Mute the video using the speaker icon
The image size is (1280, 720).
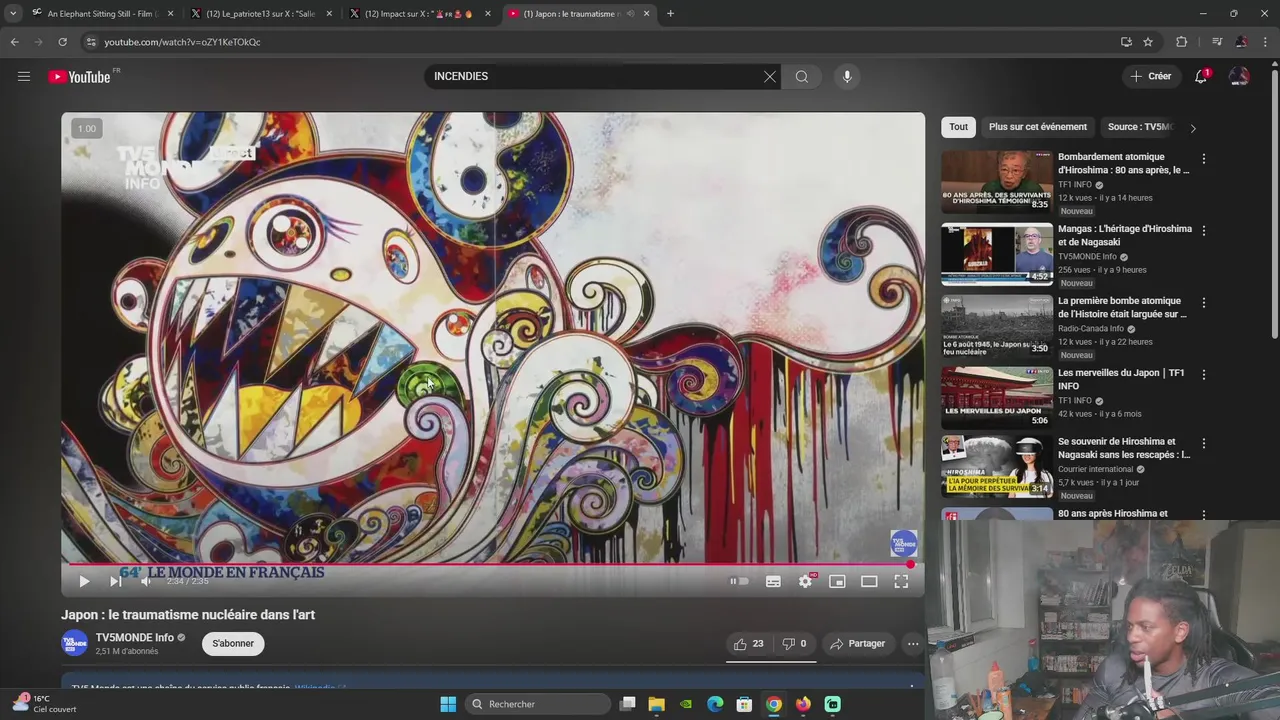[146, 581]
